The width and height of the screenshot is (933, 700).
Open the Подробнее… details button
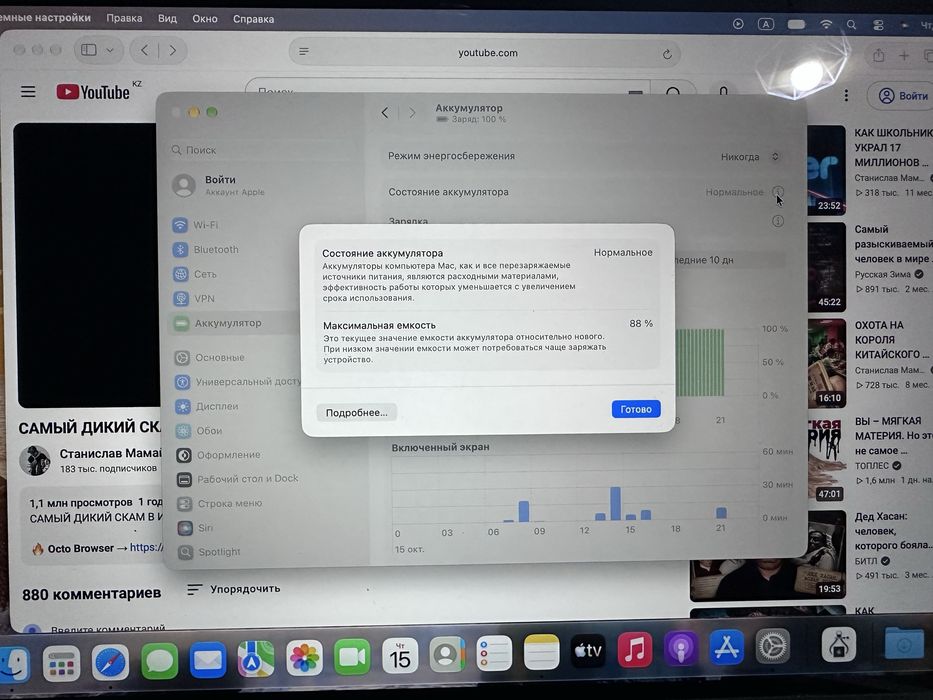356,412
